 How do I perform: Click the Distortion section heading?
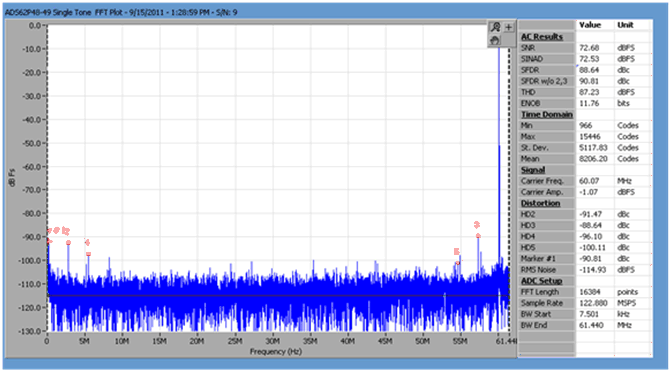point(540,203)
